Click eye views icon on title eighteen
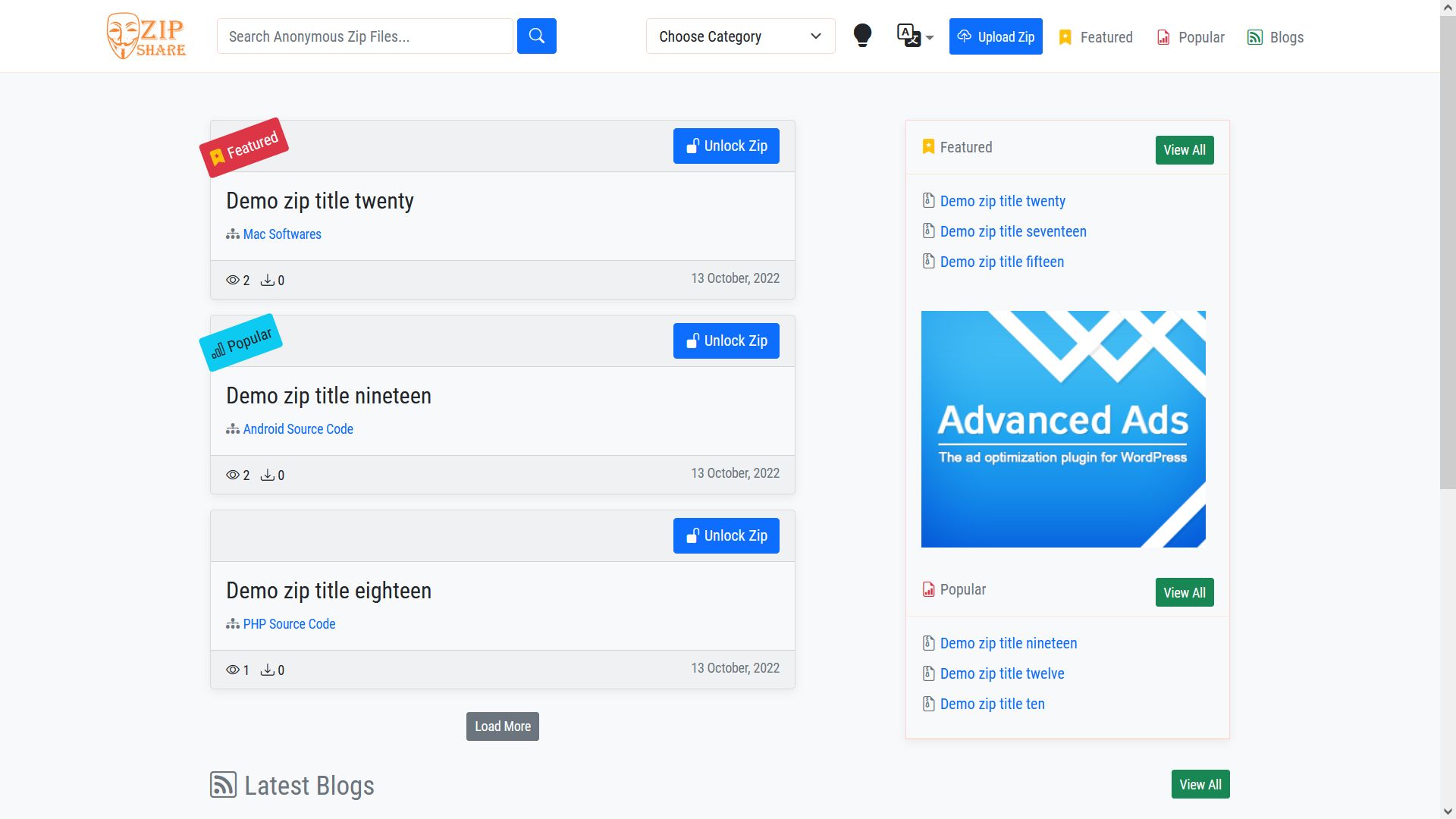The height and width of the screenshot is (819, 1456). [233, 670]
